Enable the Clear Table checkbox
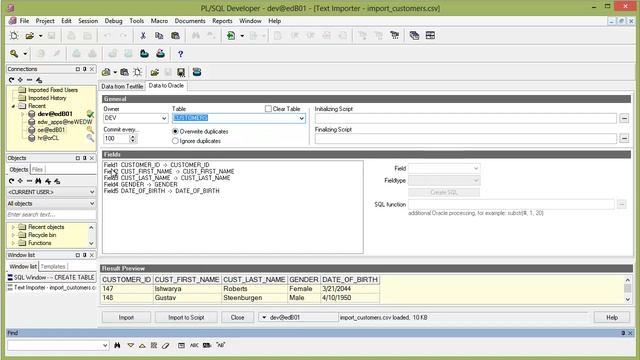 (x=268, y=109)
